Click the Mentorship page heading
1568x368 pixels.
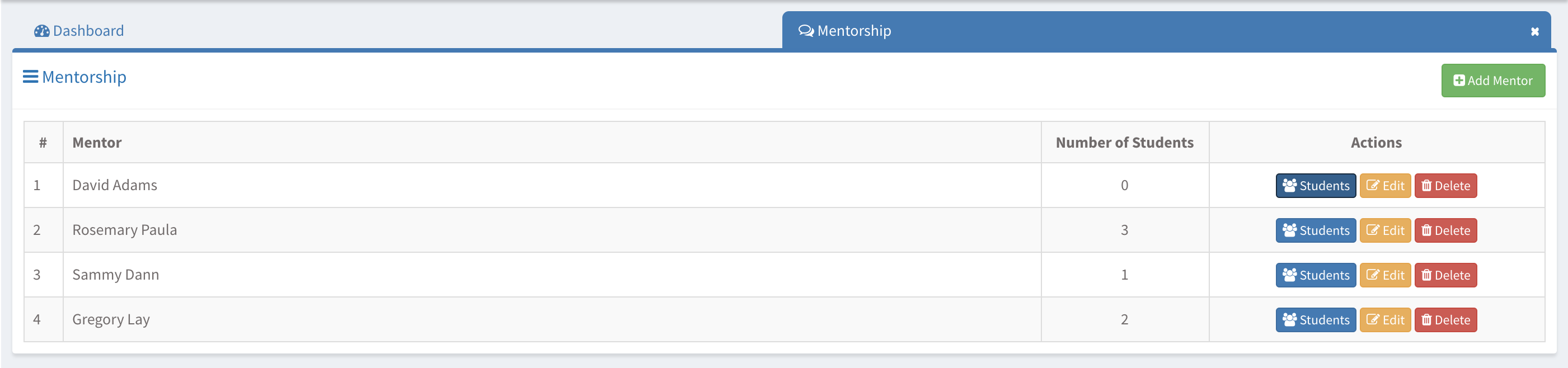tap(84, 77)
